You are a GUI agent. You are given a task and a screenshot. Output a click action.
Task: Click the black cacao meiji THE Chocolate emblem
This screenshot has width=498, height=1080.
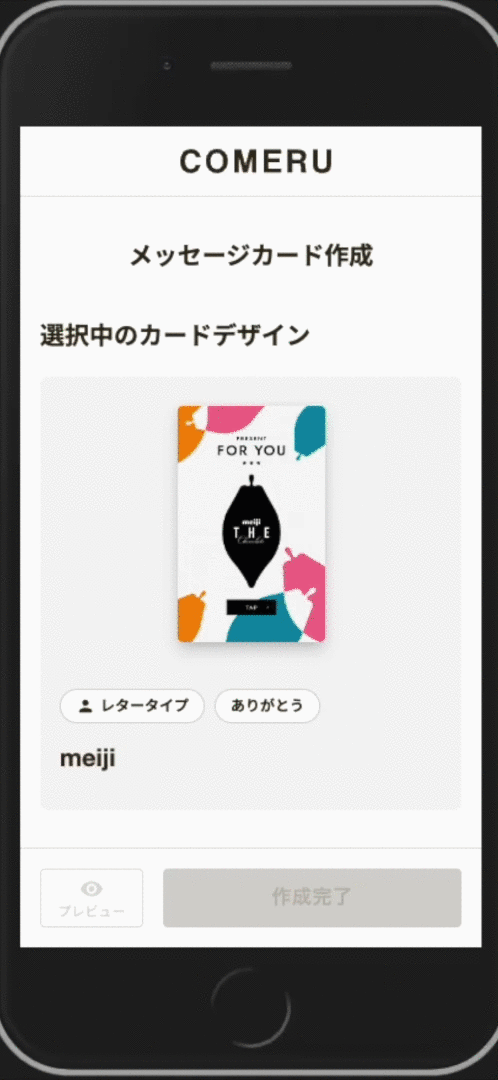[251, 532]
